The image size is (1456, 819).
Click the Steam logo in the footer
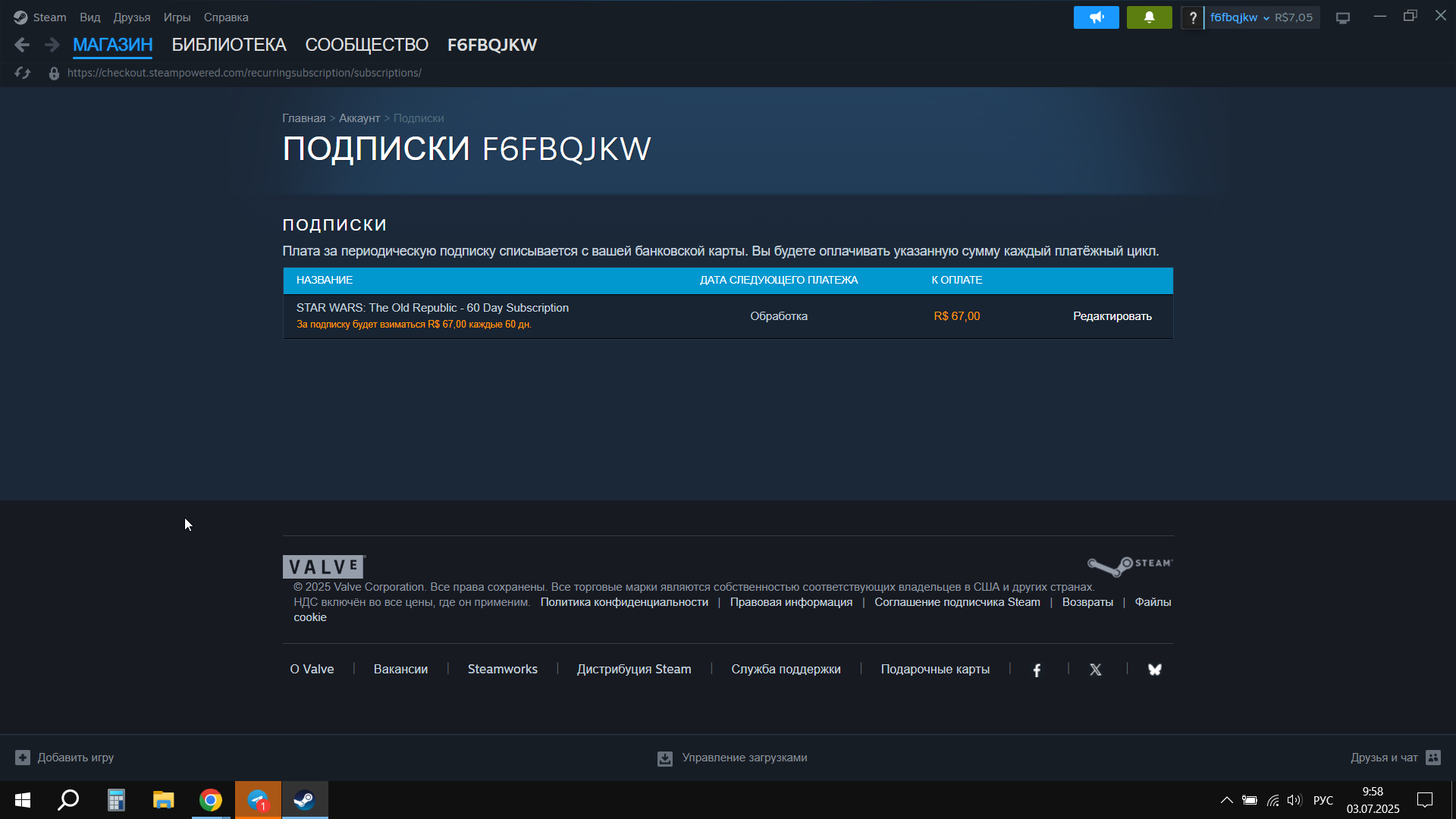coord(1130,566)
